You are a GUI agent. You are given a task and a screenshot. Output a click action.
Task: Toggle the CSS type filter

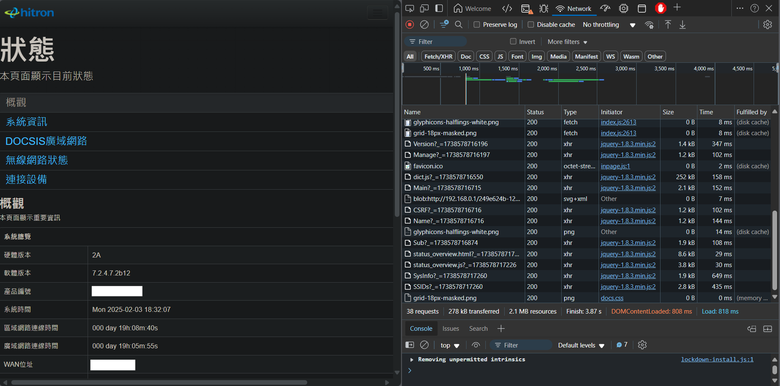coord(484,57)
